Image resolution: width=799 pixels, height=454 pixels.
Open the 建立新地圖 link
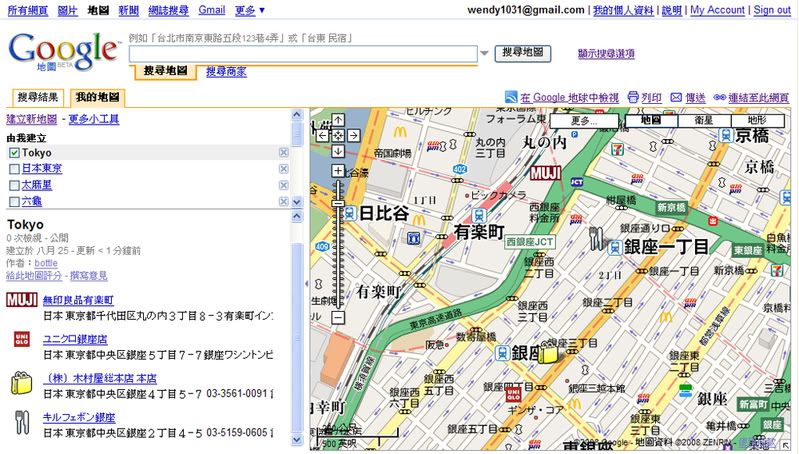[x=32, y=119]
